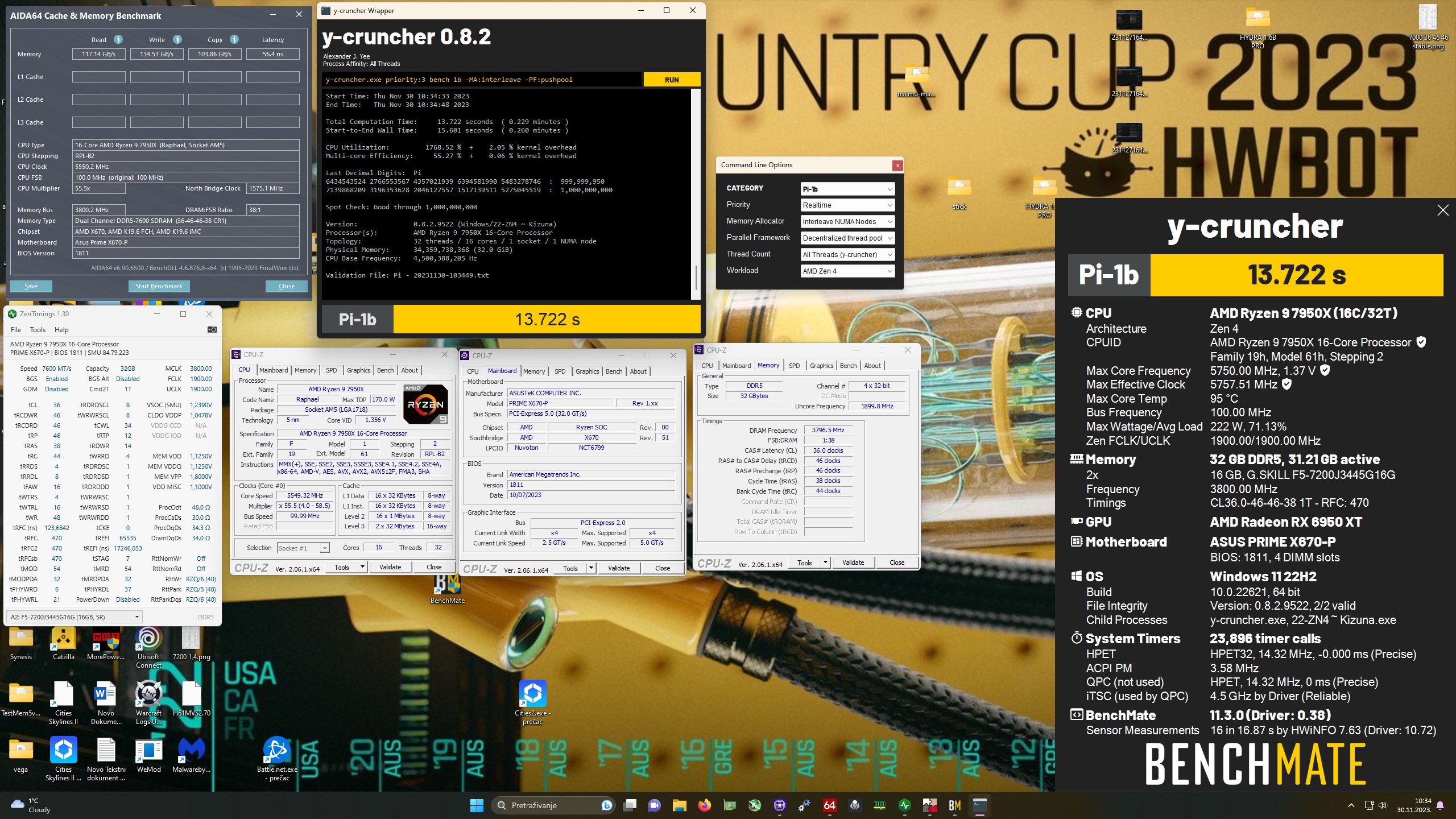Click the yellow RUN button in y-cruncher
This screenshot has height=819, width=1456.
click(x=672, y=80)
